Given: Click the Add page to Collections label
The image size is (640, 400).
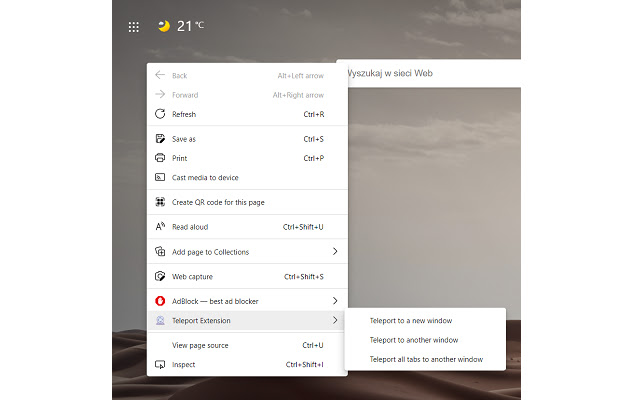Looking at the screenshot, I should tap(210, 252).
